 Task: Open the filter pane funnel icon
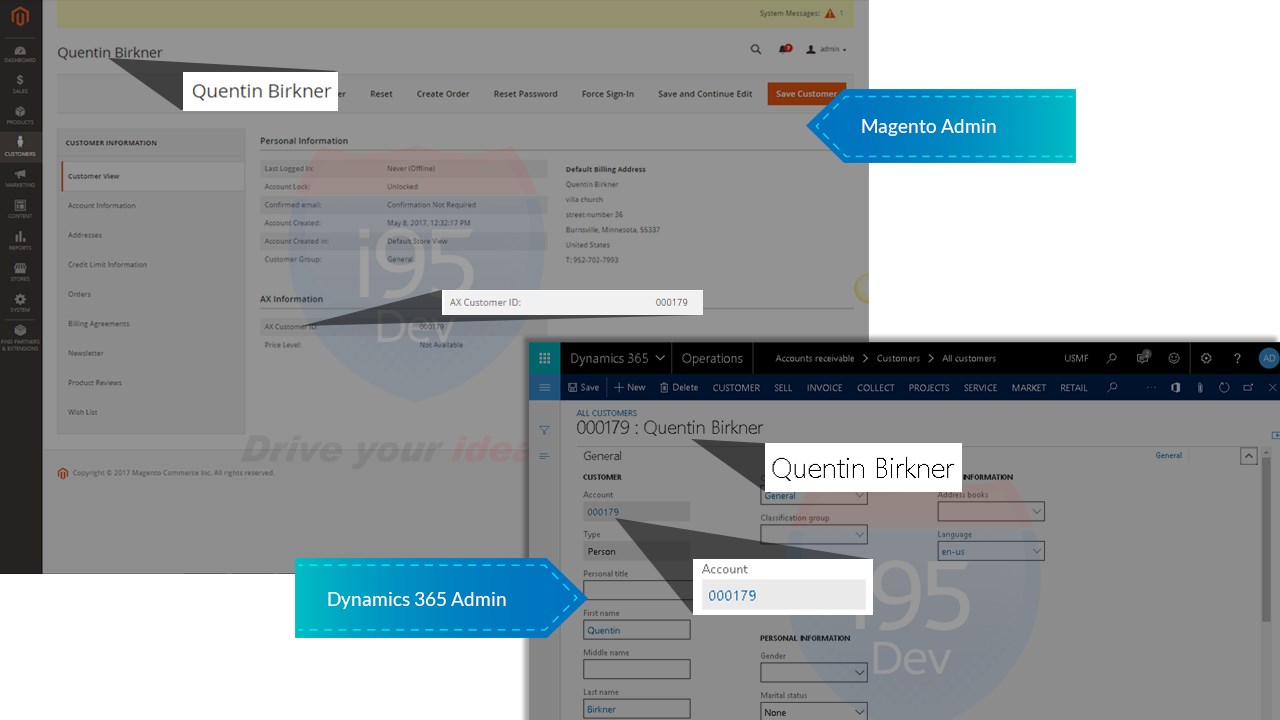pos(544,430)
